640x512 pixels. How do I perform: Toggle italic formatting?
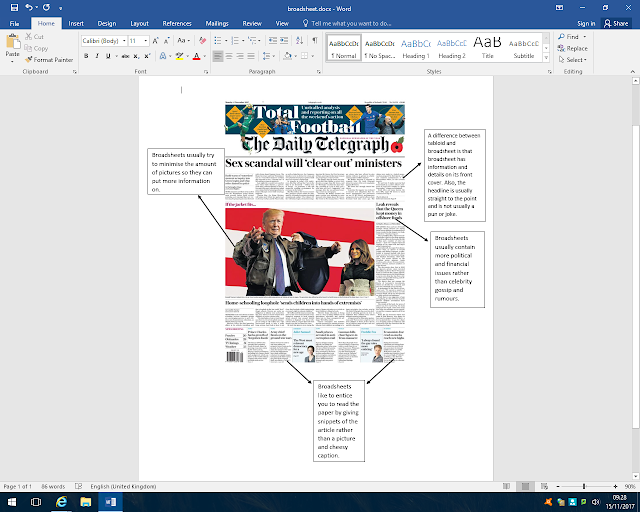pos(97,56)
